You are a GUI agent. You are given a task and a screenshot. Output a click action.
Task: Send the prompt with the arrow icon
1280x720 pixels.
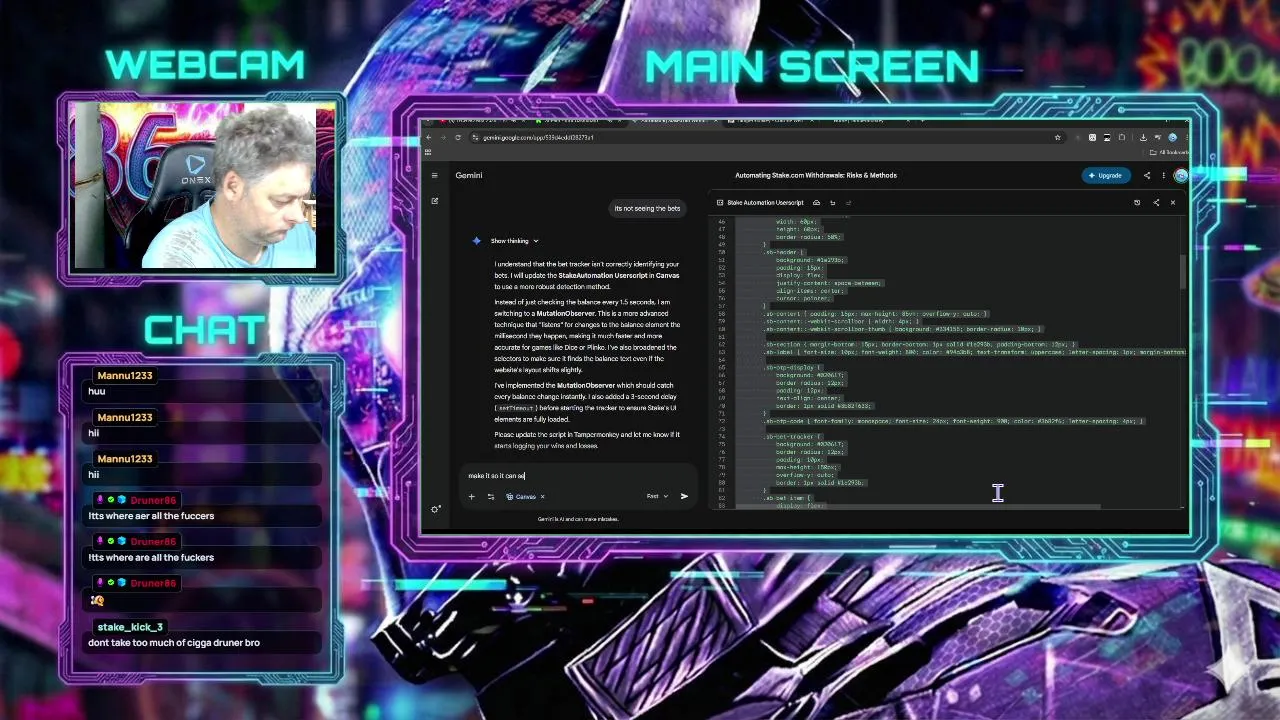point(684,496)
